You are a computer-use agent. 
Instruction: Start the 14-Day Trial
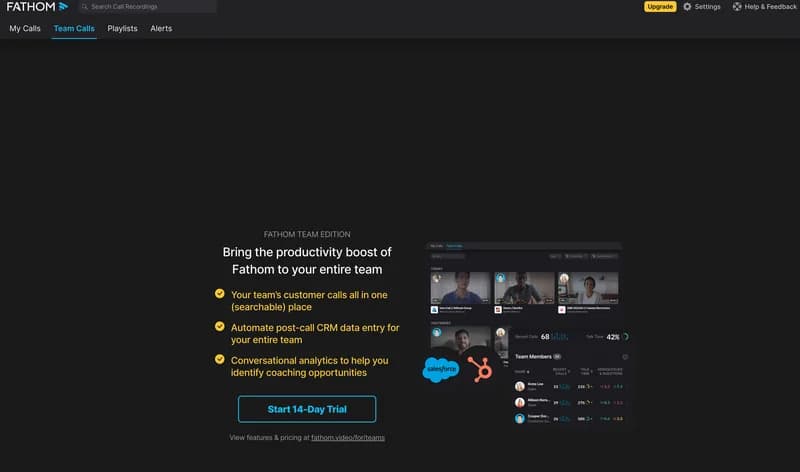307,409
